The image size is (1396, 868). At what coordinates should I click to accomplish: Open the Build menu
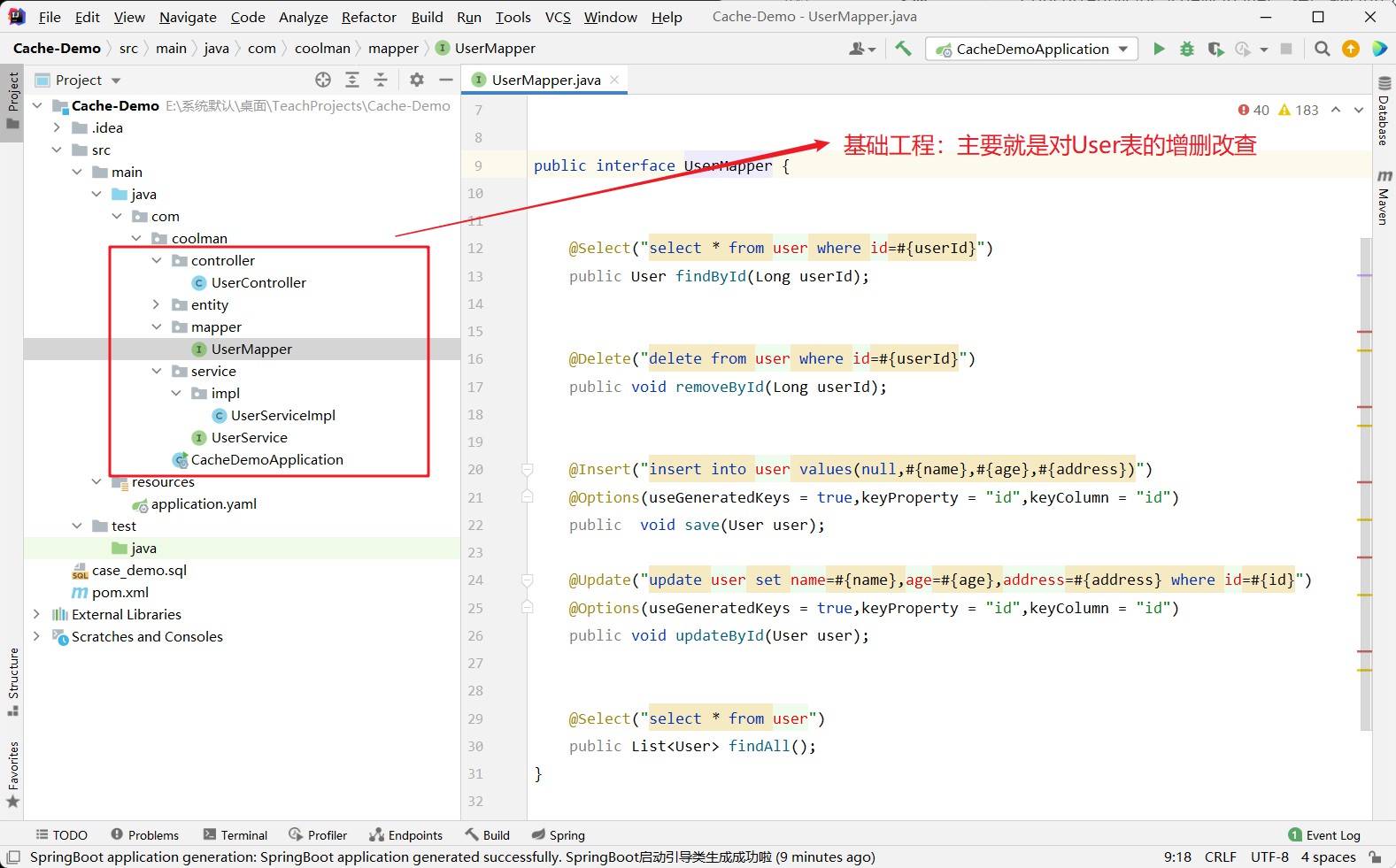coord(428,17)
